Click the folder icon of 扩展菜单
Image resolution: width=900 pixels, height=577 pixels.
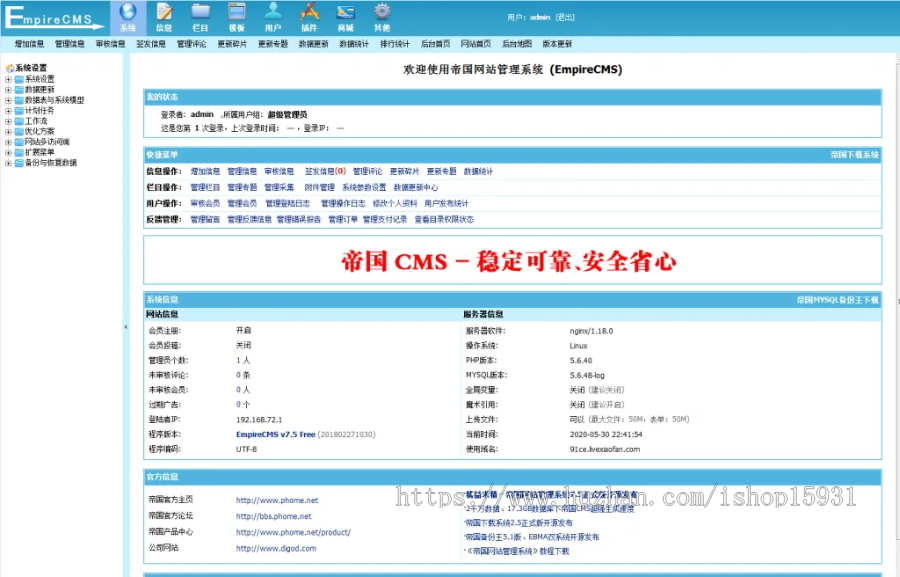(19, 152)
